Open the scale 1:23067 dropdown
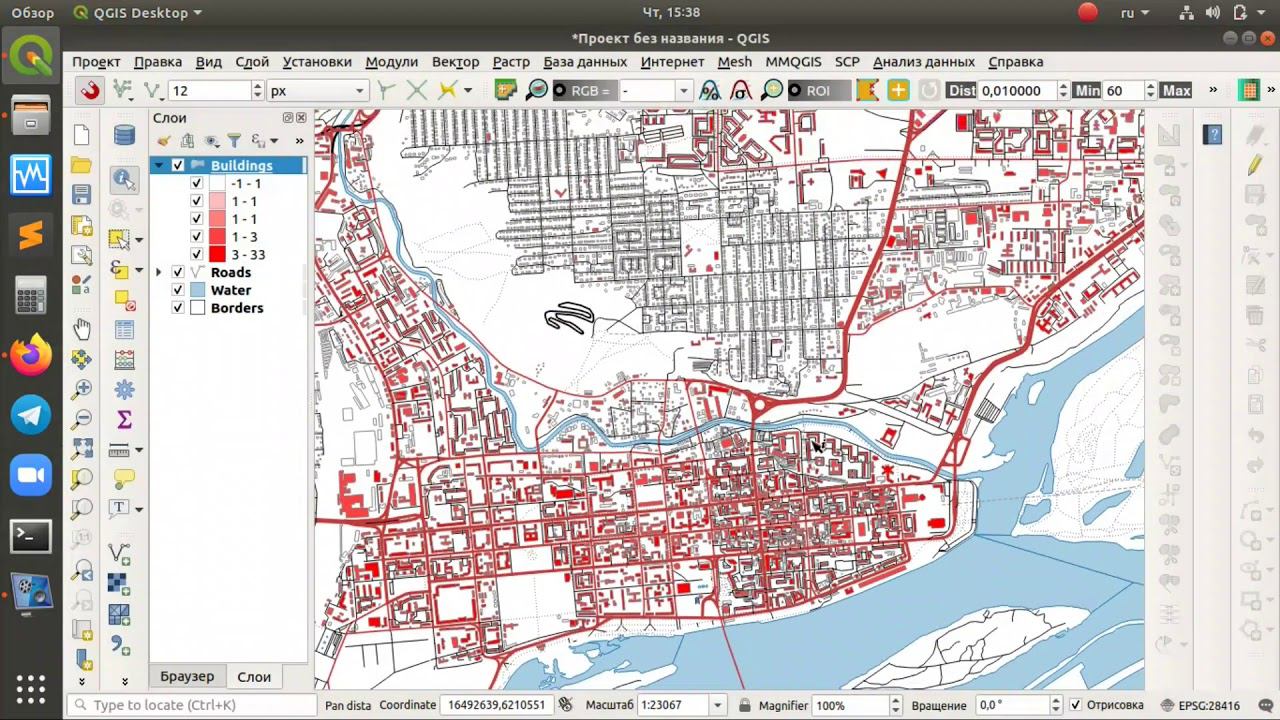The image size is (1280, 720). coord(717,705)
